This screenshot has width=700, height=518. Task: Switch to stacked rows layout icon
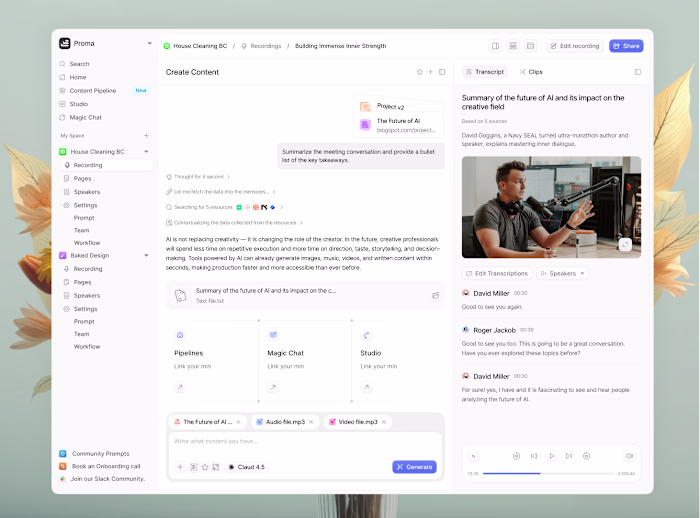tap(513, 46)
